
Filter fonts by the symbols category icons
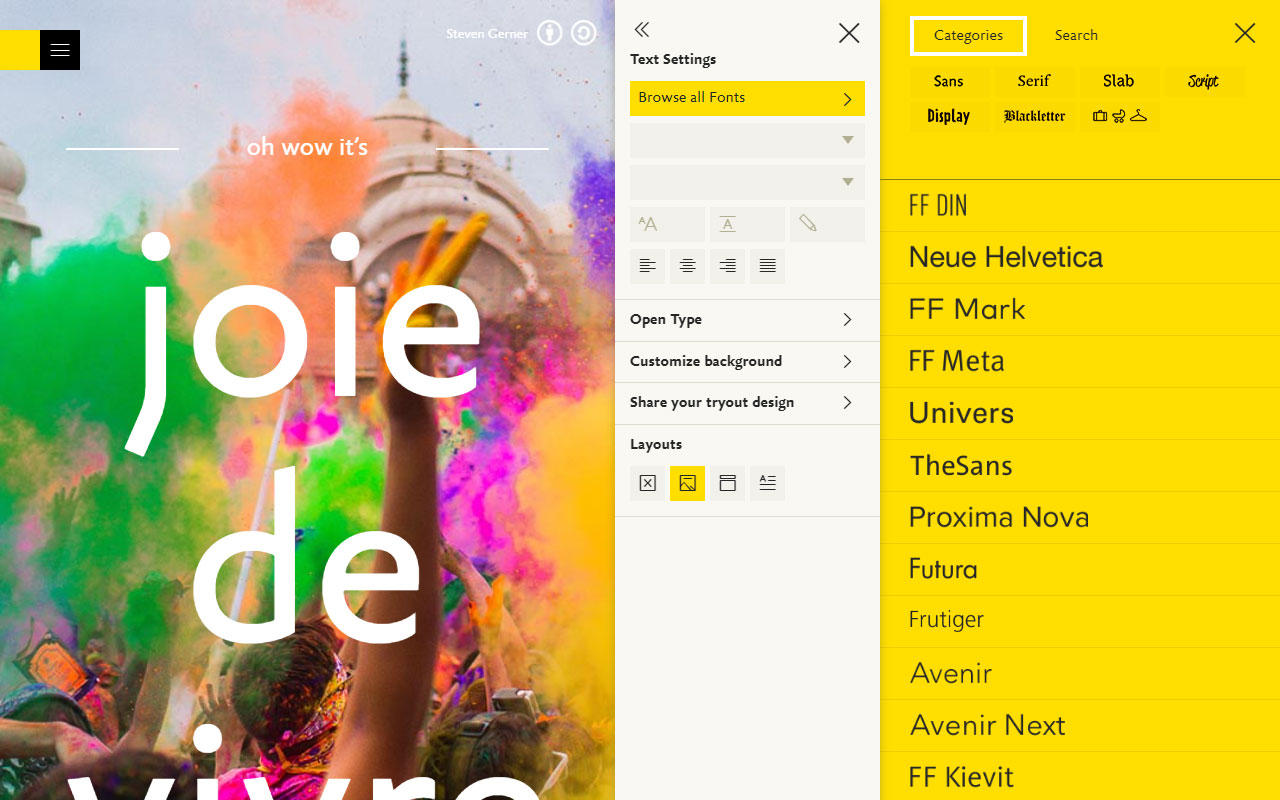pyautogui.click(x=1119, y=117)
